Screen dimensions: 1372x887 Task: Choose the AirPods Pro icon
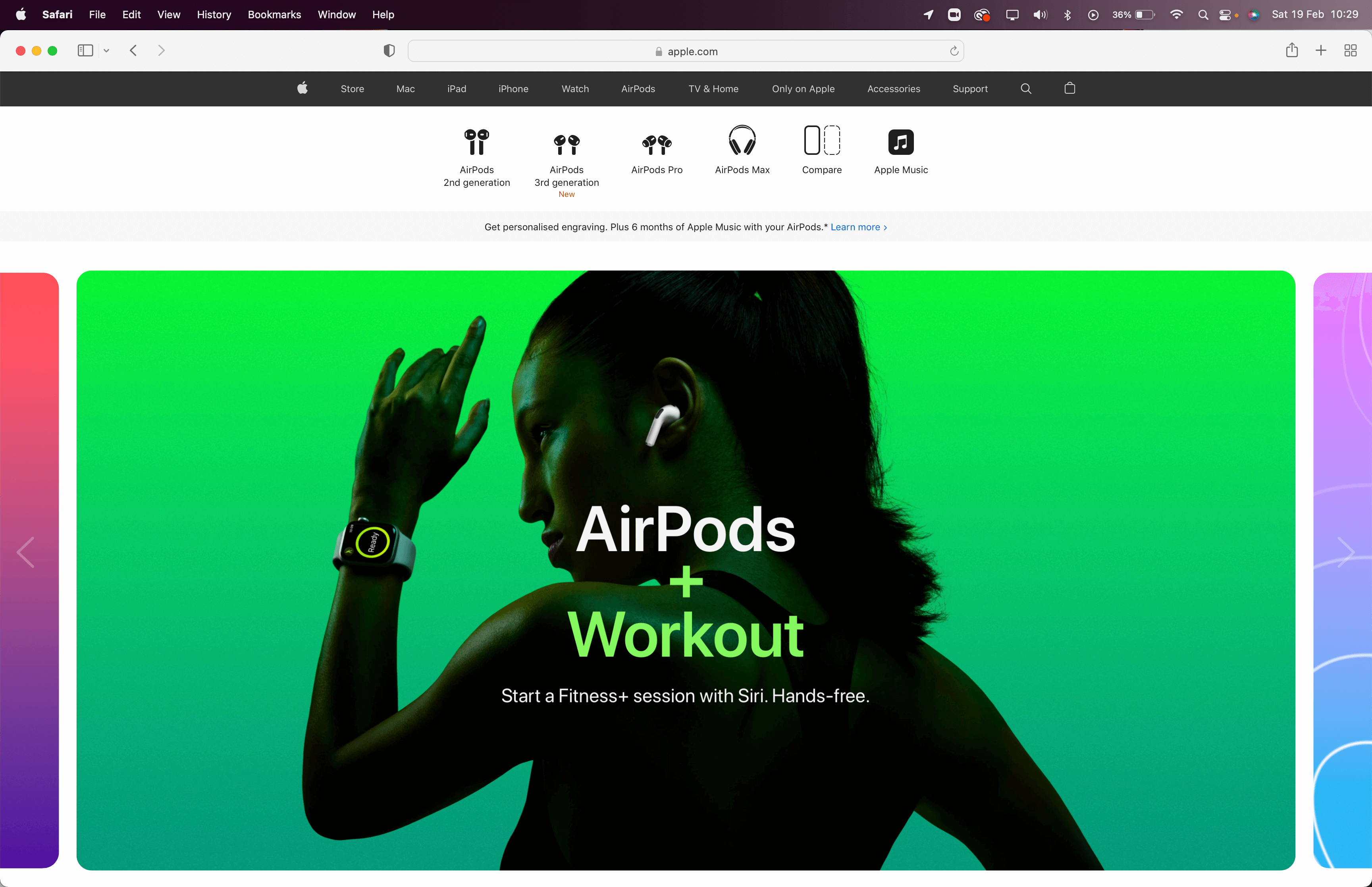tap(657, 145)
